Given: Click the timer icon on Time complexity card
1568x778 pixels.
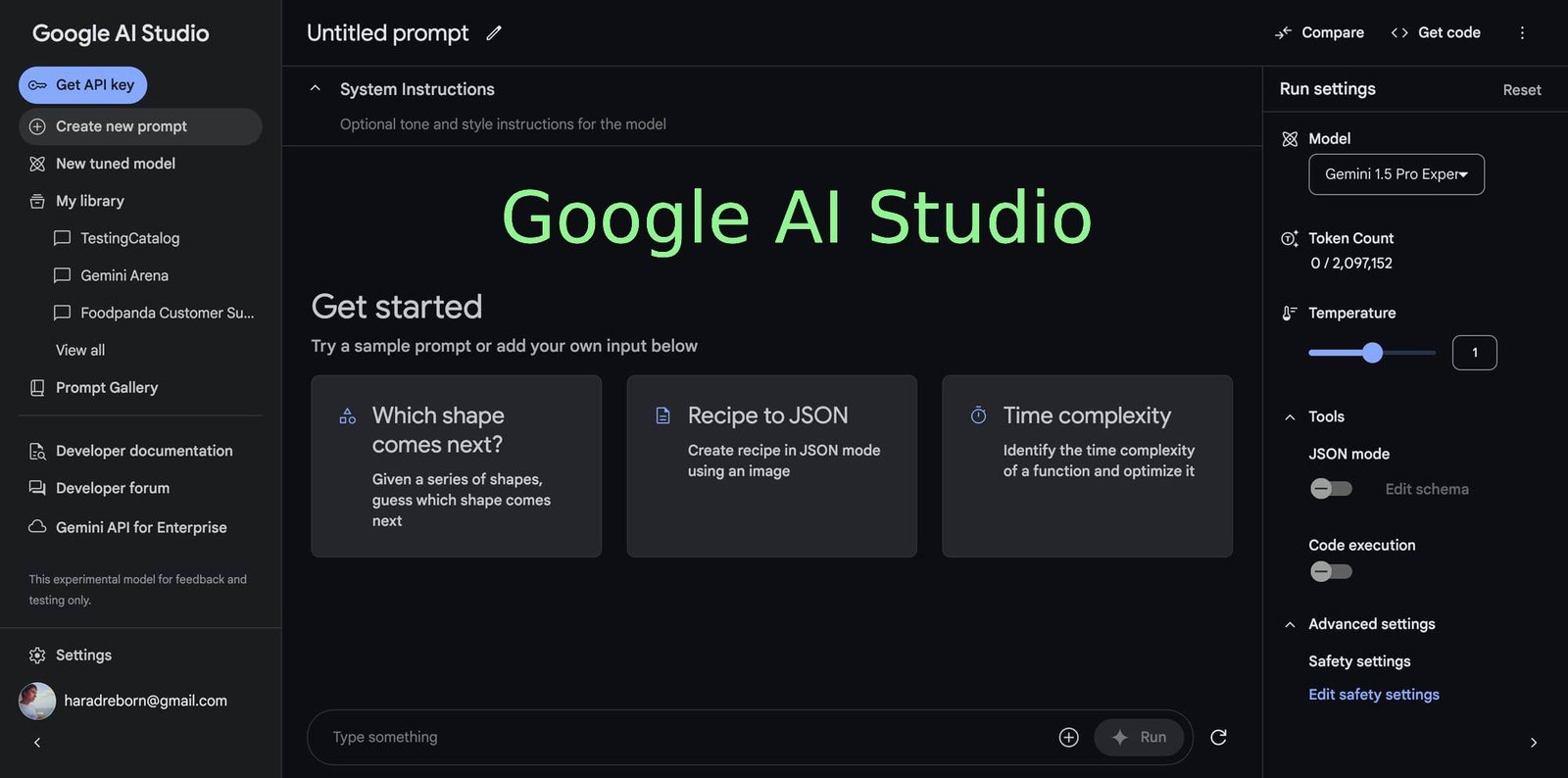Looking at the screenshot, I should pyautogui.click(x=978, y=415).
